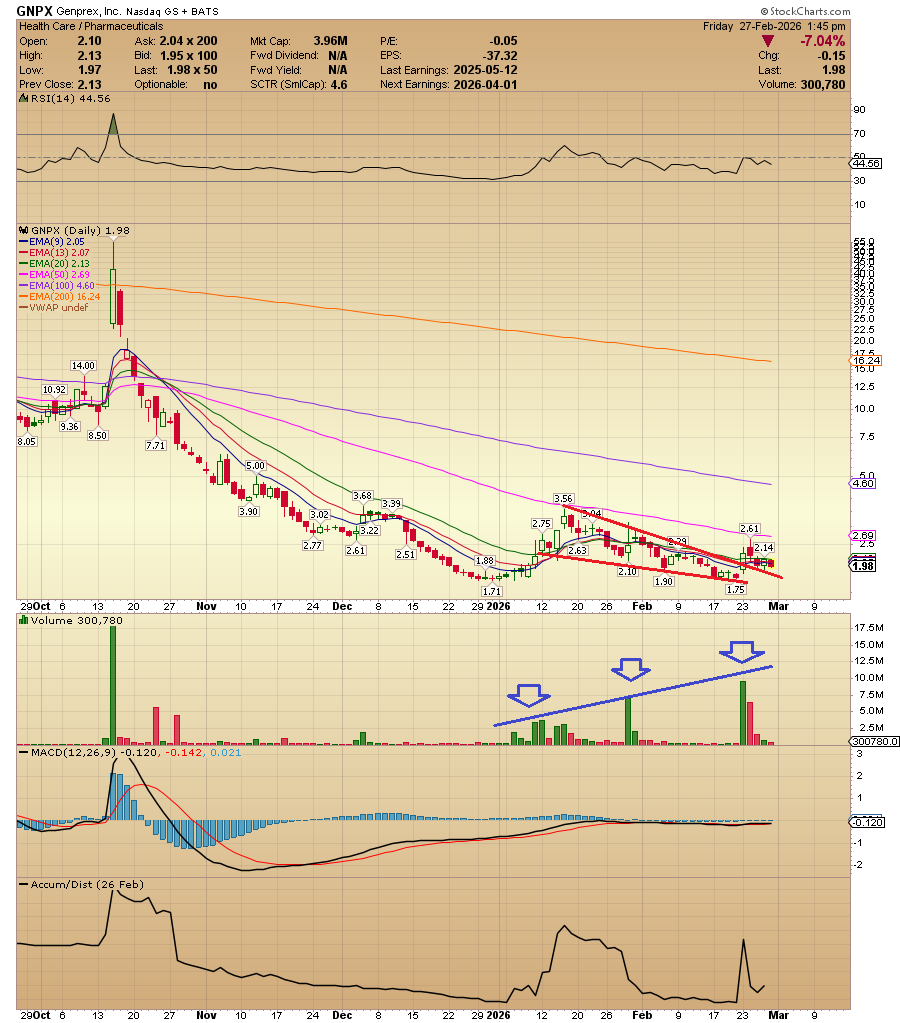Click the Ask quote 2.04 x 200
900x1023 pixels.
point(189,41)
